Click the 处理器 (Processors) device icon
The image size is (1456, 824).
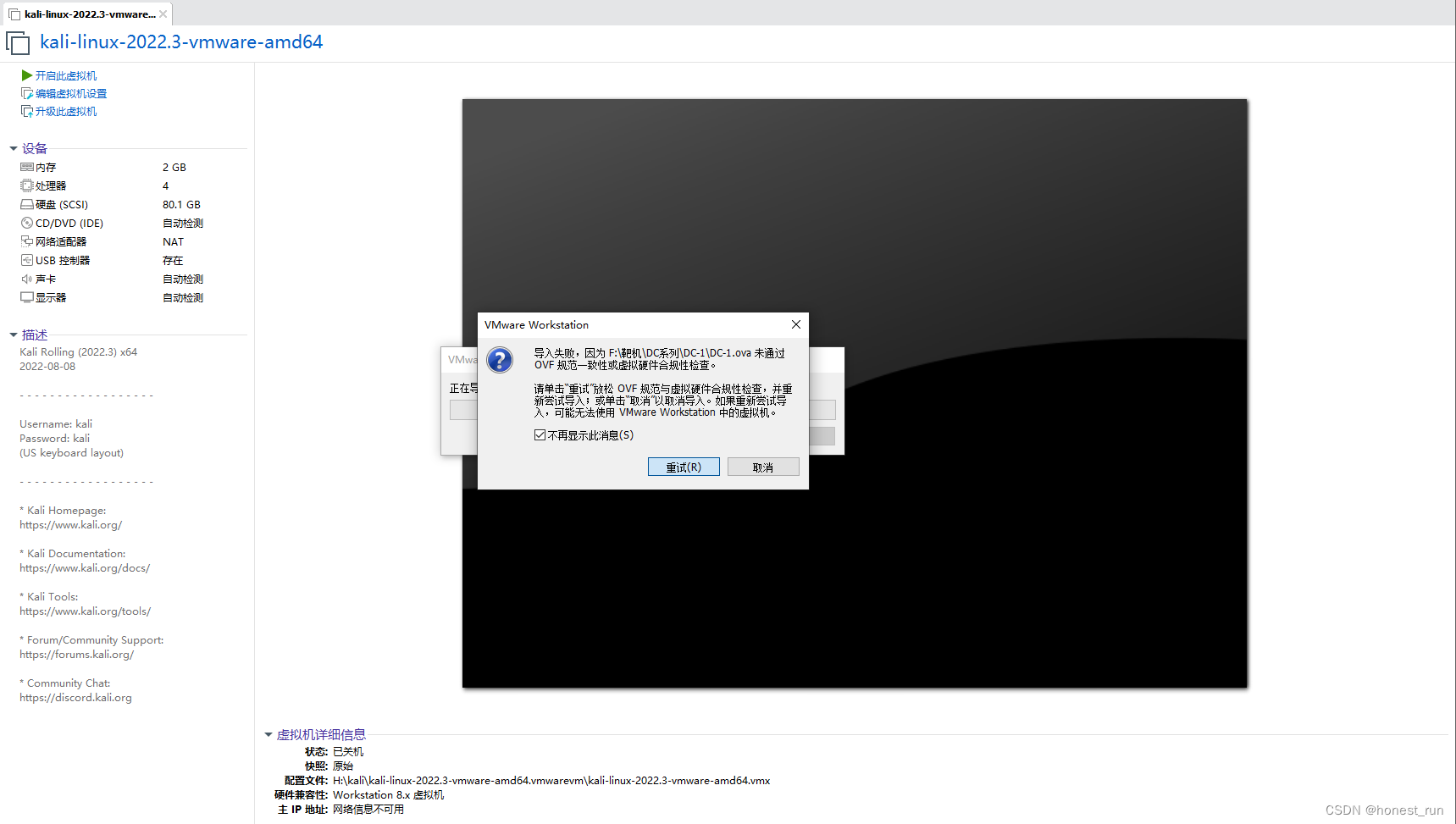pyautogui.click(x=27, y=185)
